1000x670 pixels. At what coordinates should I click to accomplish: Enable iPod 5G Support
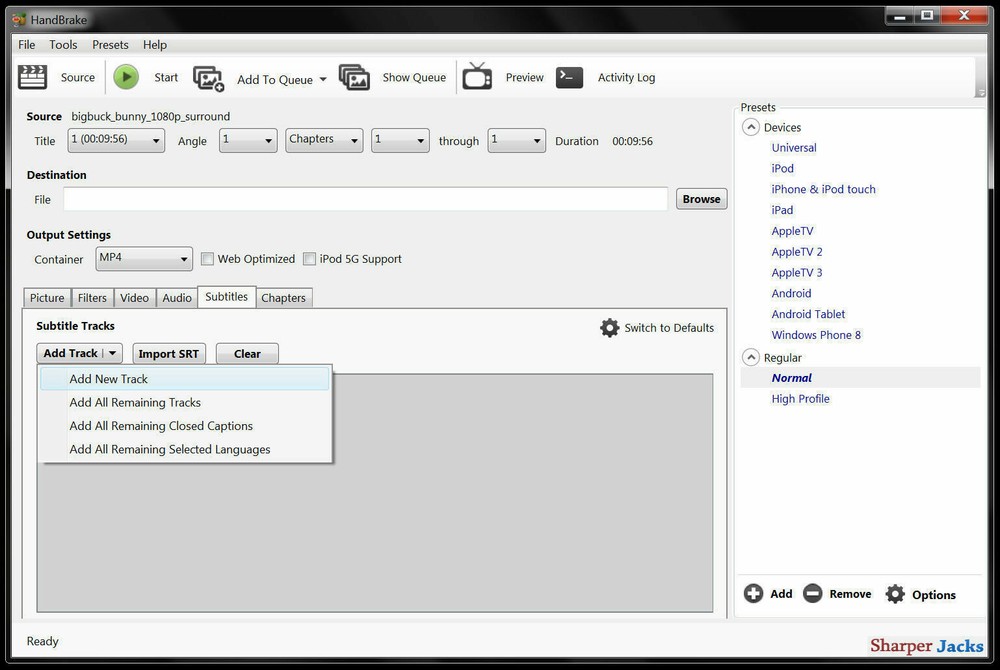310,258
